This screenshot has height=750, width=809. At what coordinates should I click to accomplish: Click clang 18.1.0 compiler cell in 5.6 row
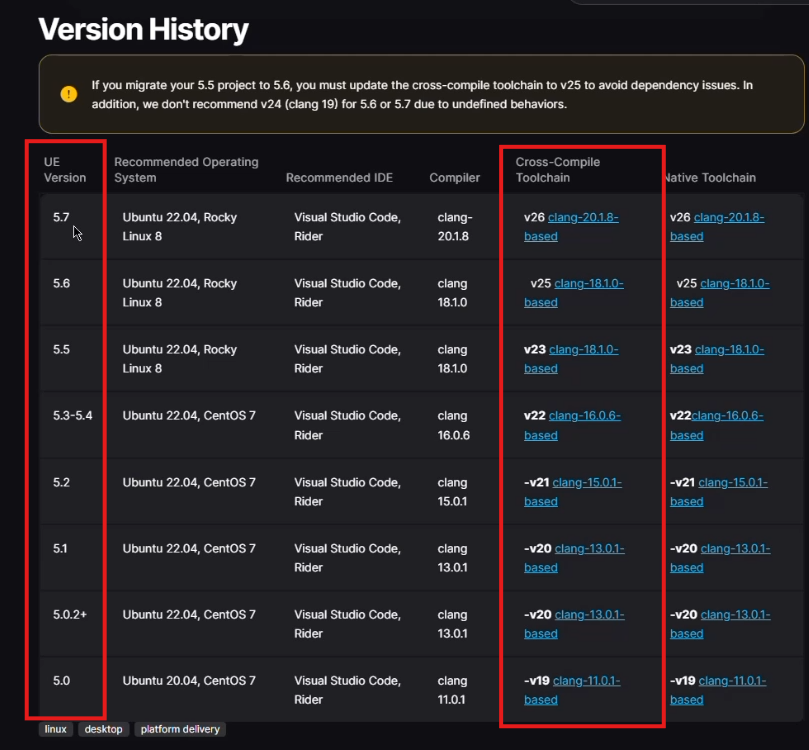452,293
